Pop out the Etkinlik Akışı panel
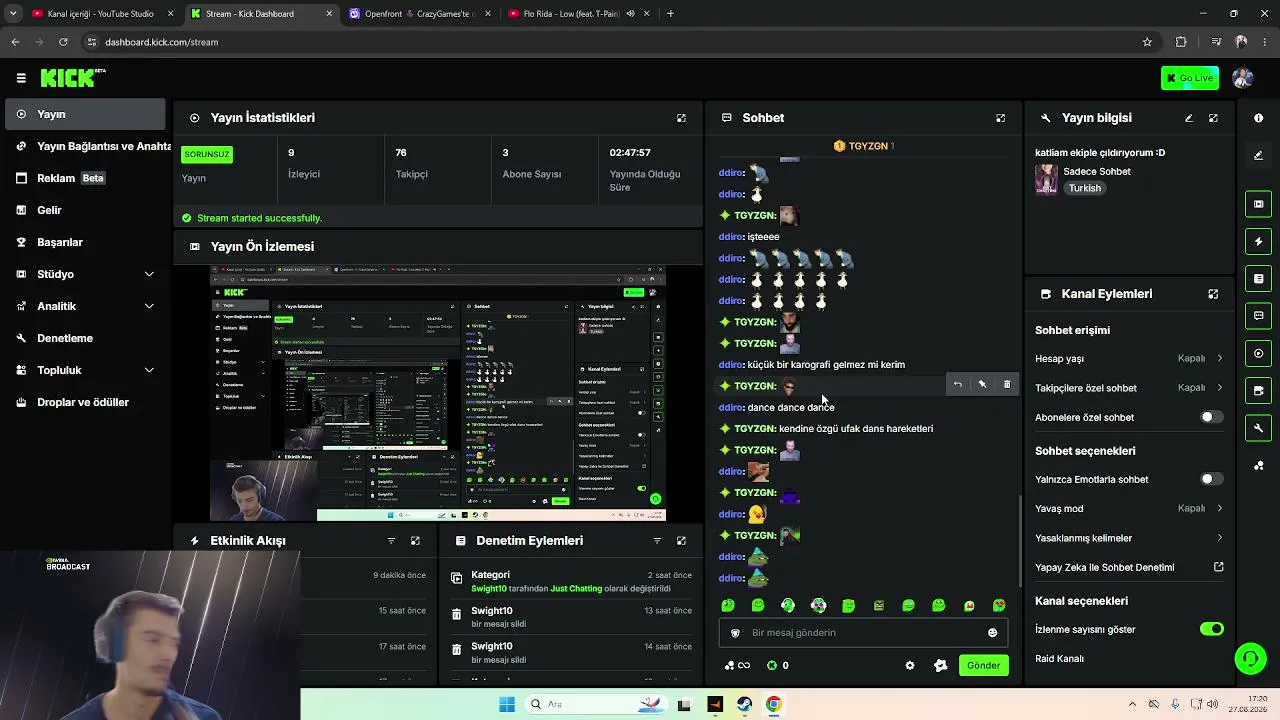 coord(415,541)
